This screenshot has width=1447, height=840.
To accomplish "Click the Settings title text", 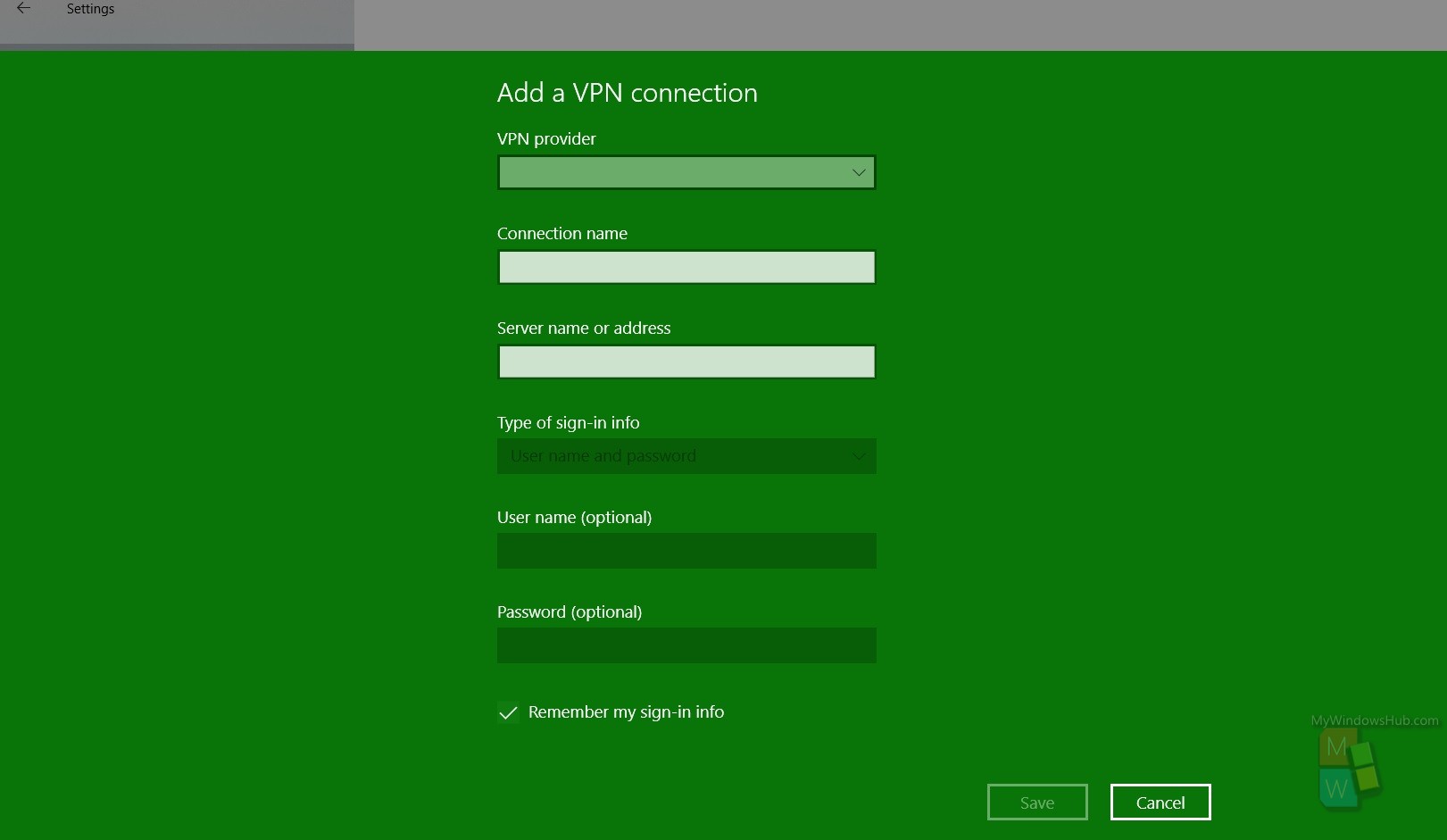I will coord(90,9).
